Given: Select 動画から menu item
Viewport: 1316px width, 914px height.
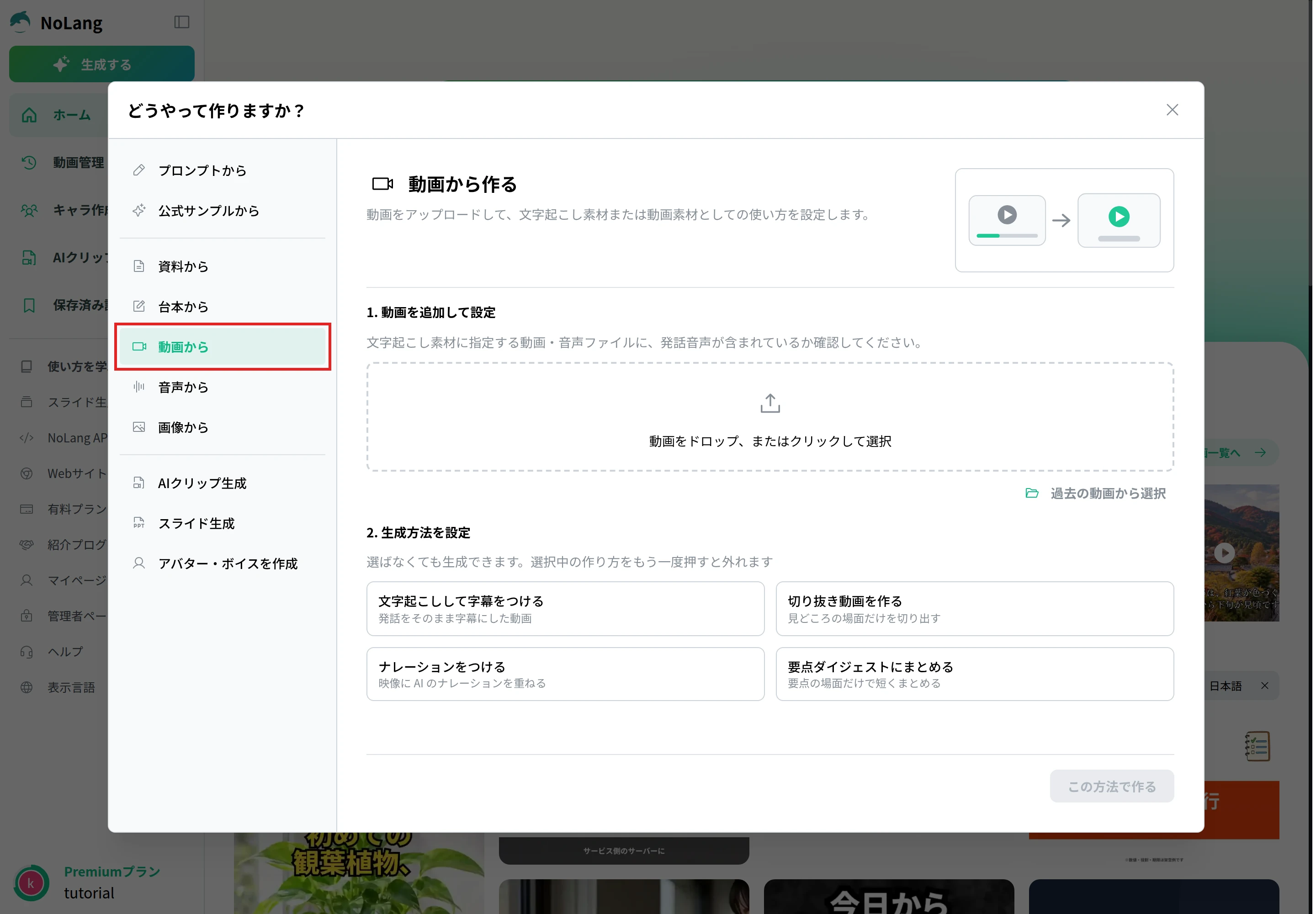Looking at the screenshot, I should pyautogui.click(x=222, y=346).
